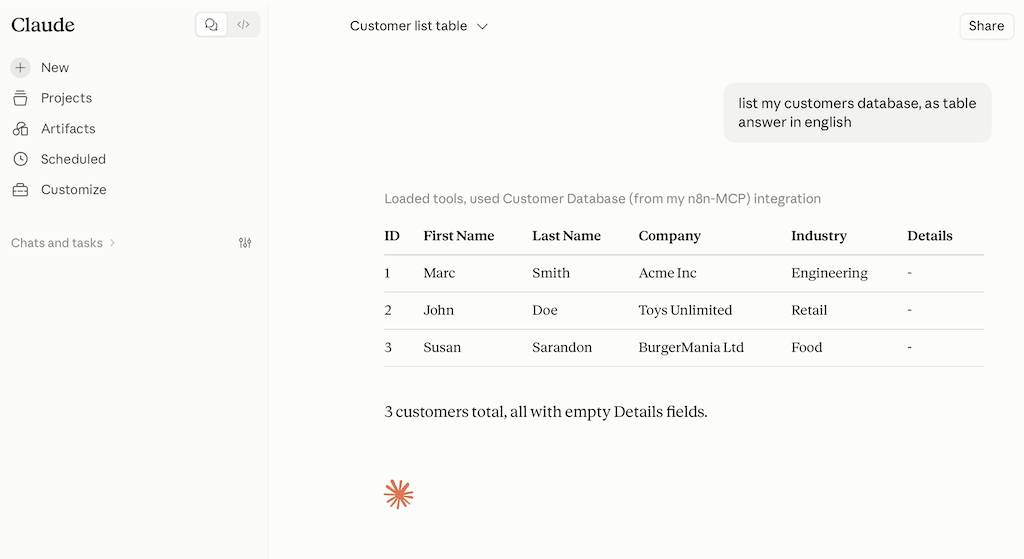Click the user message bubble
The width and height of the screenshot is (1024, 559).
tap(857, 112)
